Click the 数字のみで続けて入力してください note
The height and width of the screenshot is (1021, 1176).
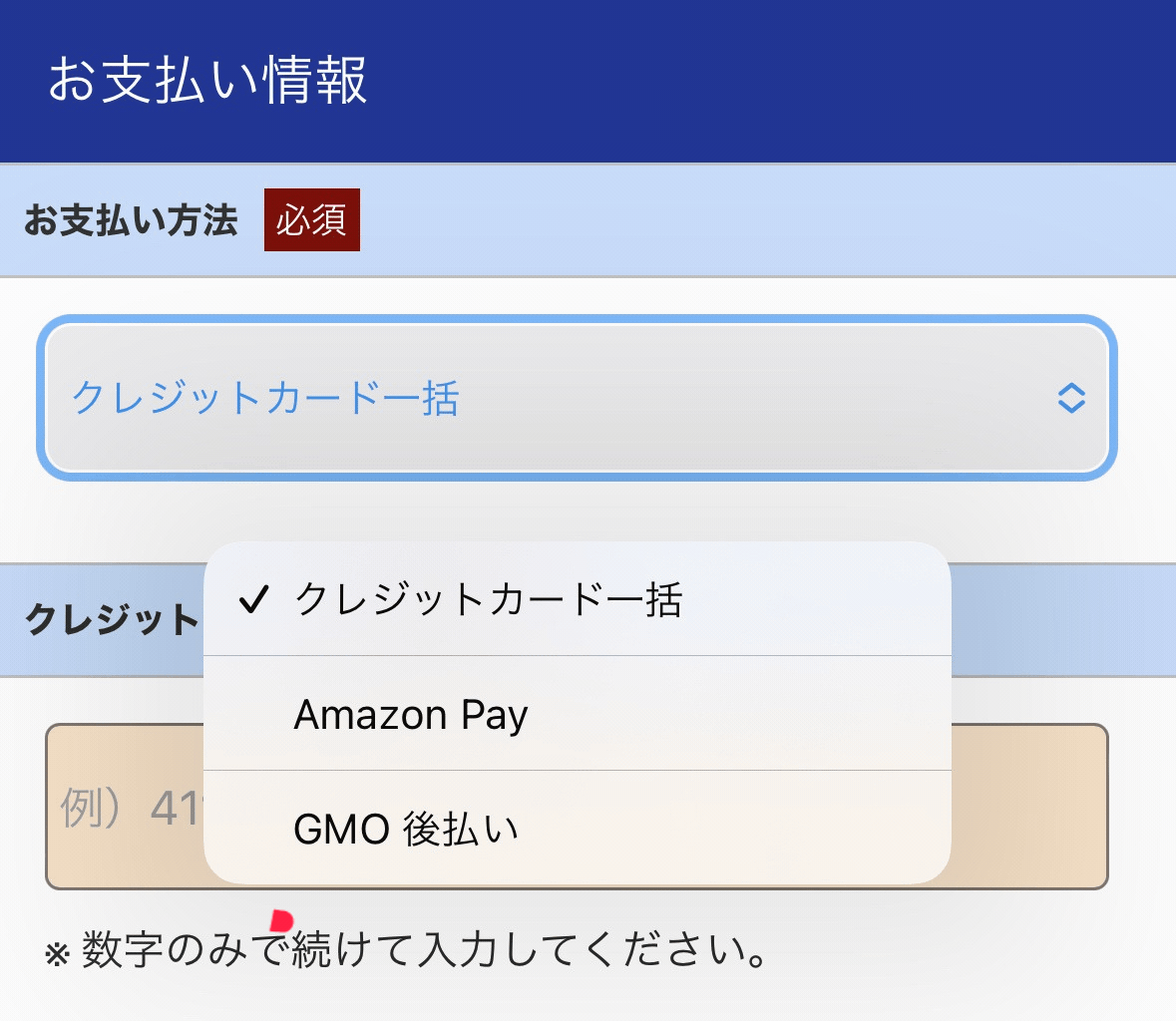pyautogui.click(x=424, y=950)
